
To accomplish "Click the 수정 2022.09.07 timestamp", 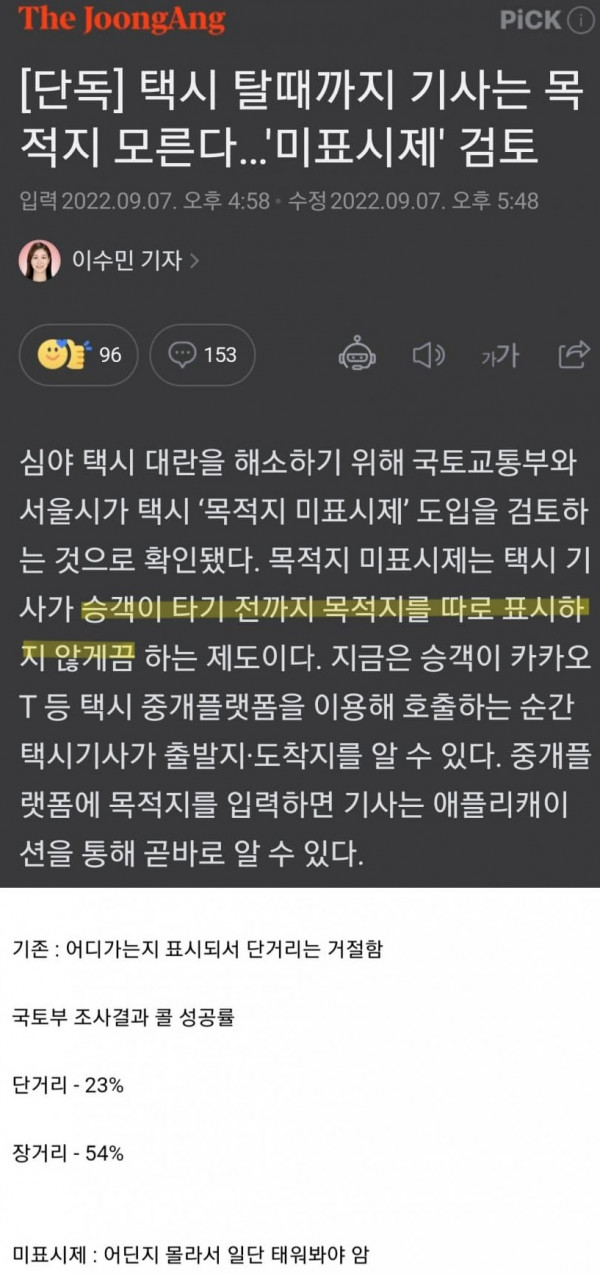I will coord(413,201).
